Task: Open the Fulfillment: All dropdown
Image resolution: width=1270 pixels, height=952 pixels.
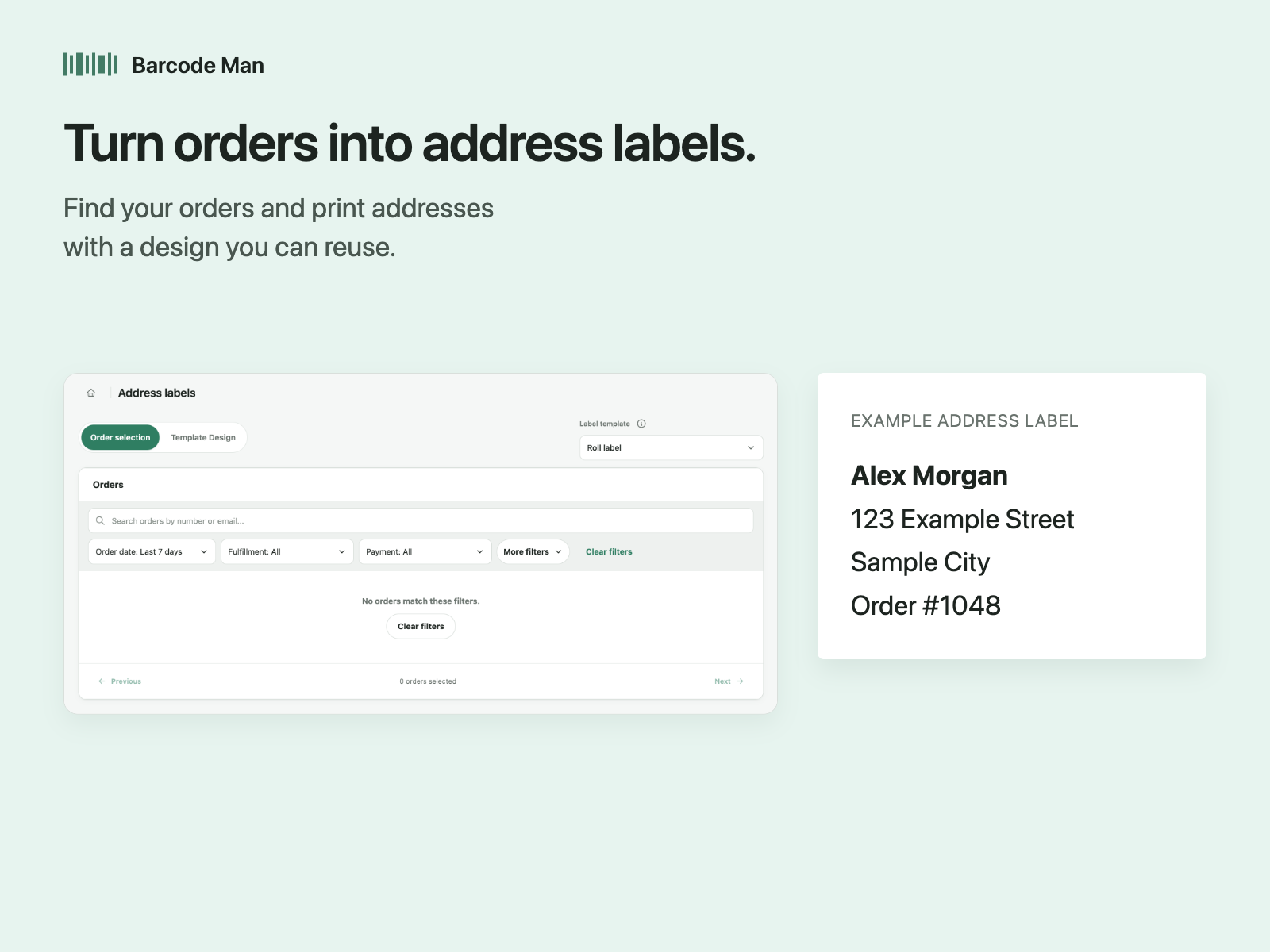Action: pyautogui.click(x=287, y=552)
